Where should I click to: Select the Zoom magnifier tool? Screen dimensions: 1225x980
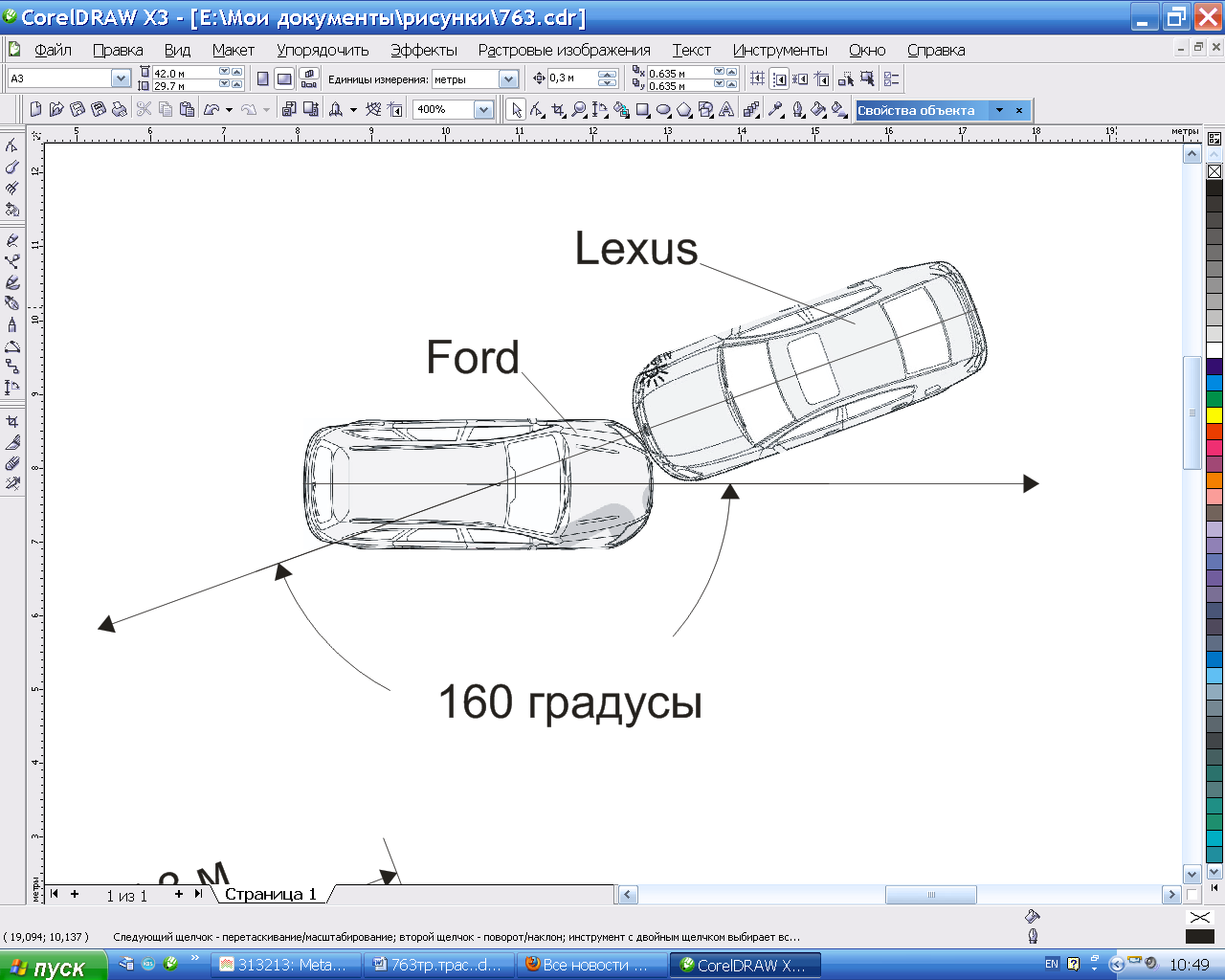tap(579, 110)
